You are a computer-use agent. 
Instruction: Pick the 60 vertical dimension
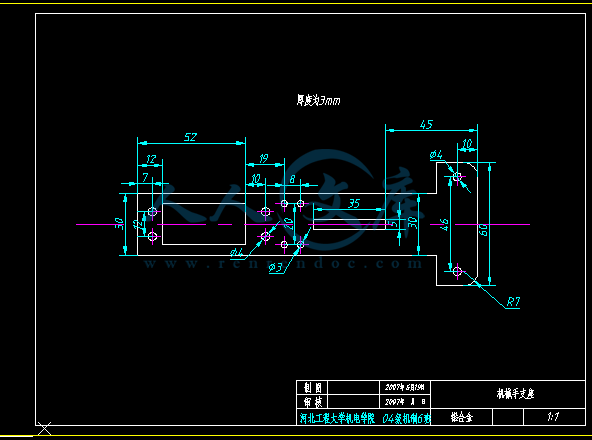[483, 230]
